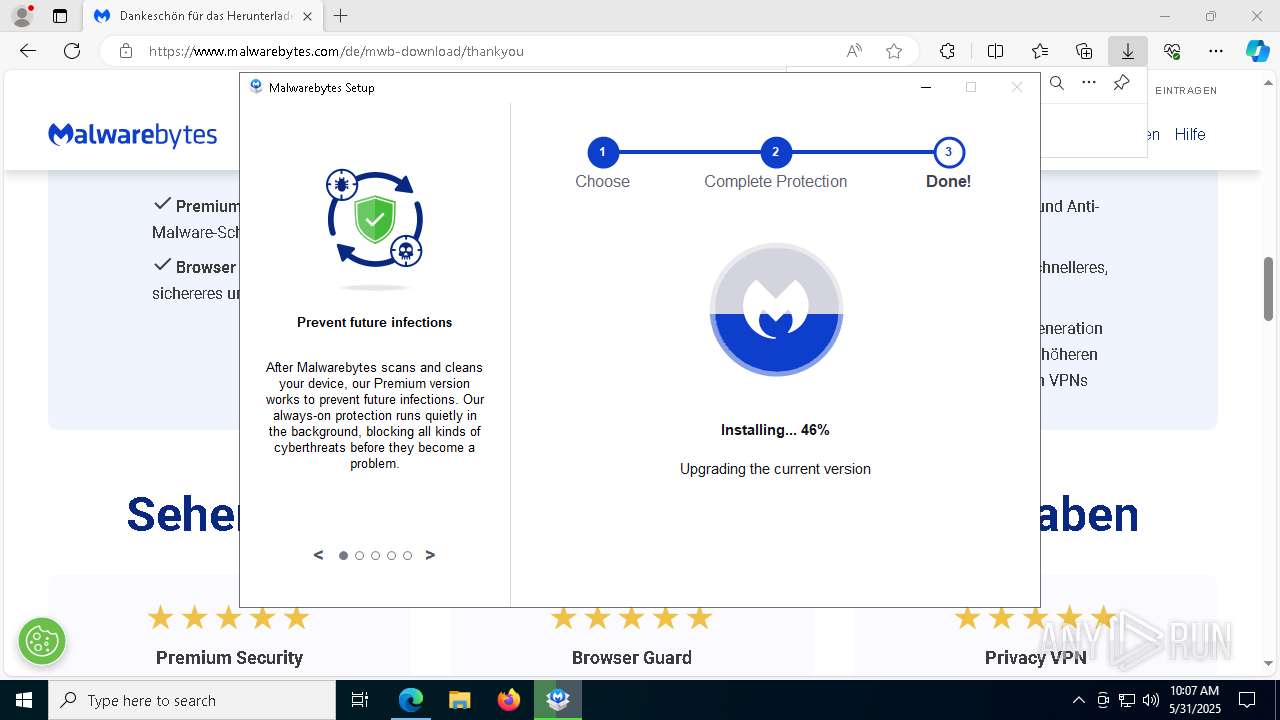Viewport: 1280px width, 720px height.
Task: Open Collections in Edge
Action: tap(1084, 51)
